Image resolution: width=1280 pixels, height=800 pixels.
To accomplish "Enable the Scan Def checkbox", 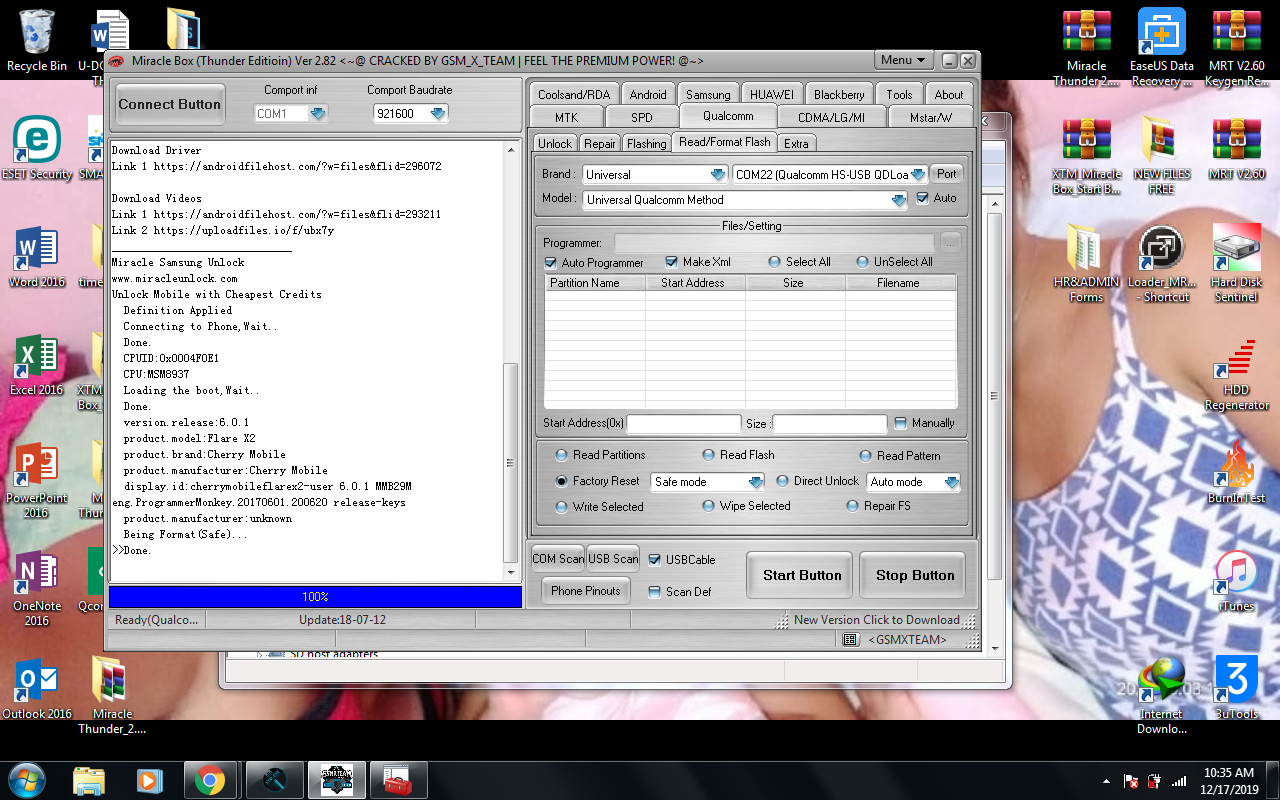I will pos(654,592).
